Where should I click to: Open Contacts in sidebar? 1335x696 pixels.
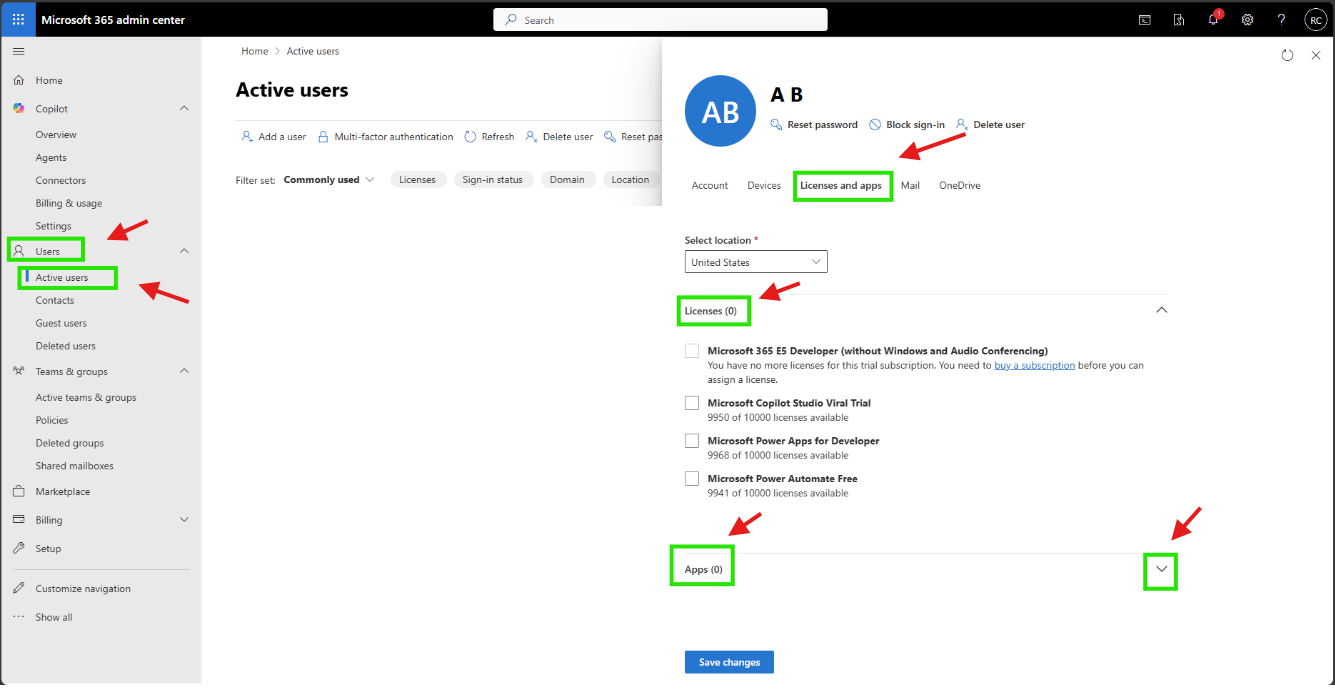tap(55, 300)
